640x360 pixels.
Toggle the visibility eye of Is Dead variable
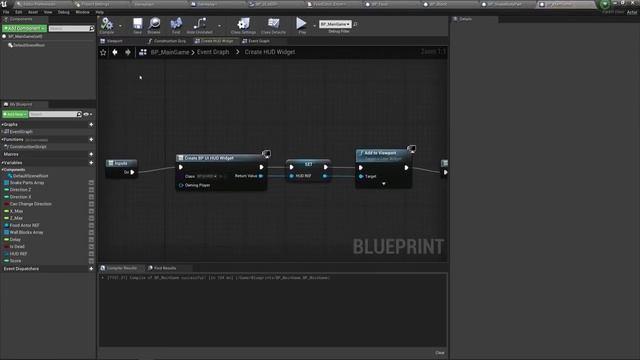point(91,247)
